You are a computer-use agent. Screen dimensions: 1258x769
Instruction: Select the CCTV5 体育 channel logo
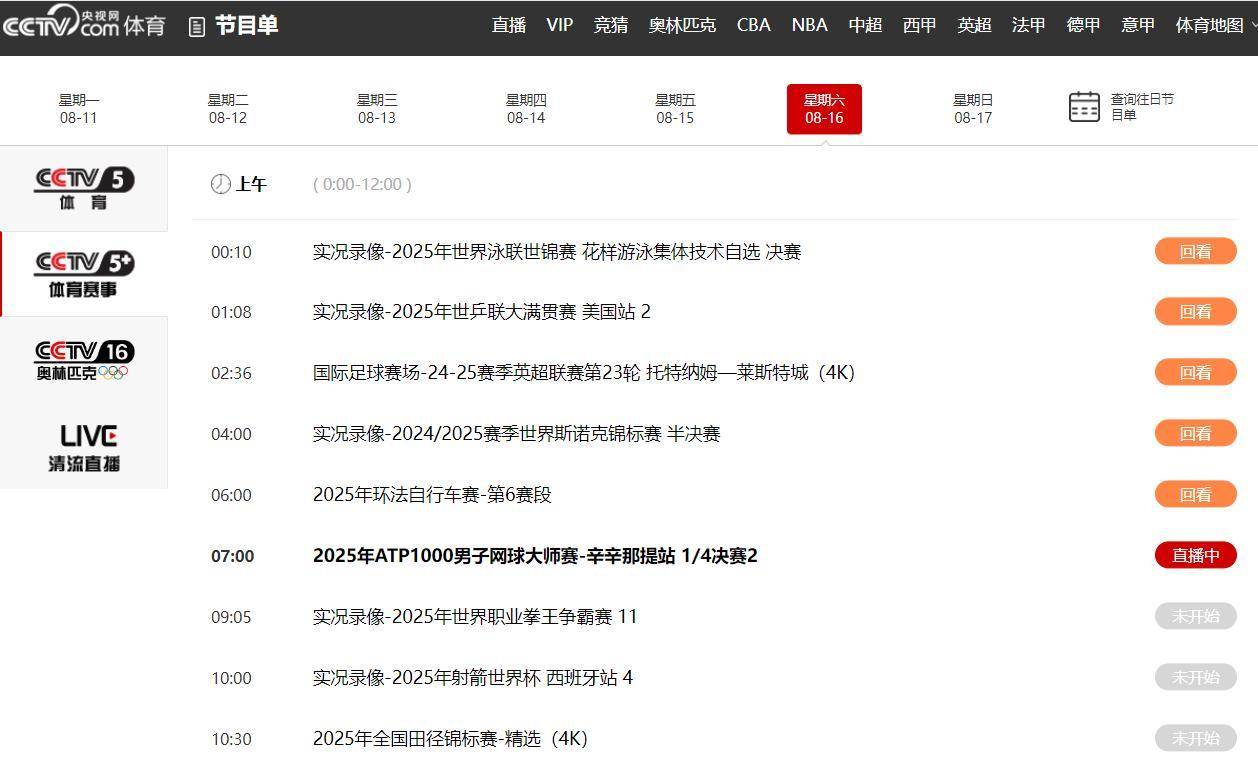click(x=84, y=188)
